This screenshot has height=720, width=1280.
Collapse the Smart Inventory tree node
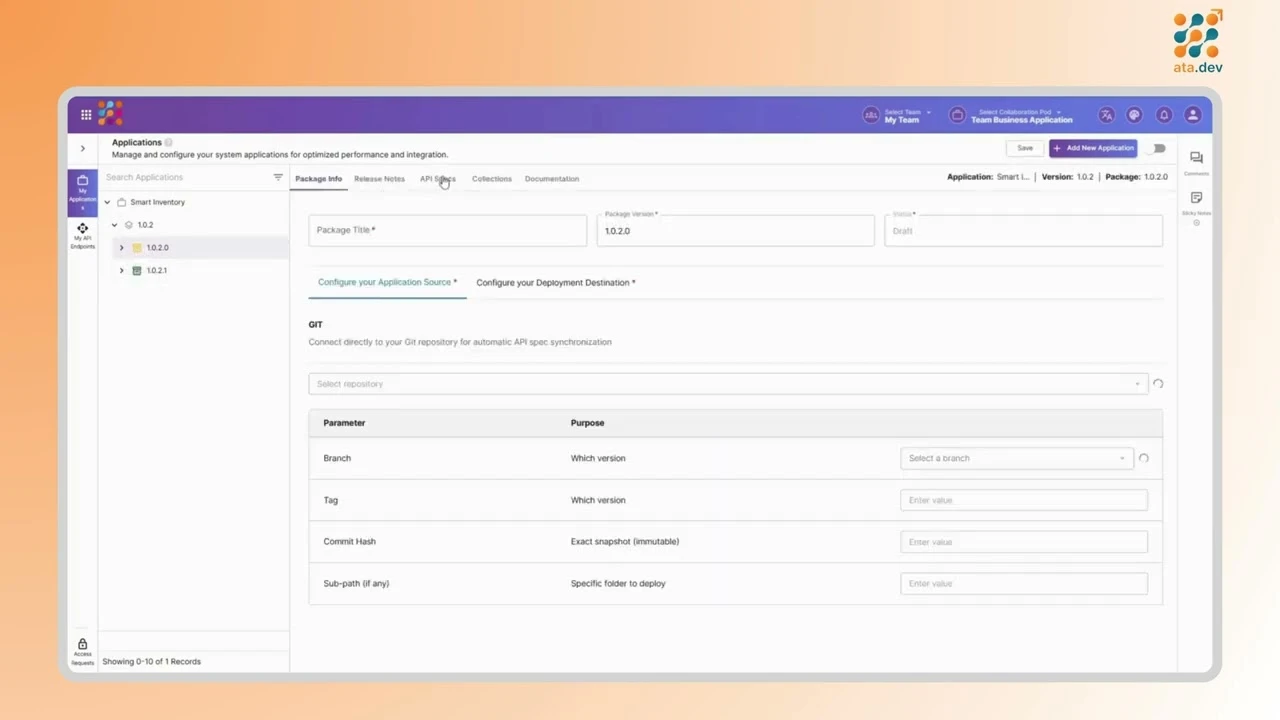pos(107,202)
